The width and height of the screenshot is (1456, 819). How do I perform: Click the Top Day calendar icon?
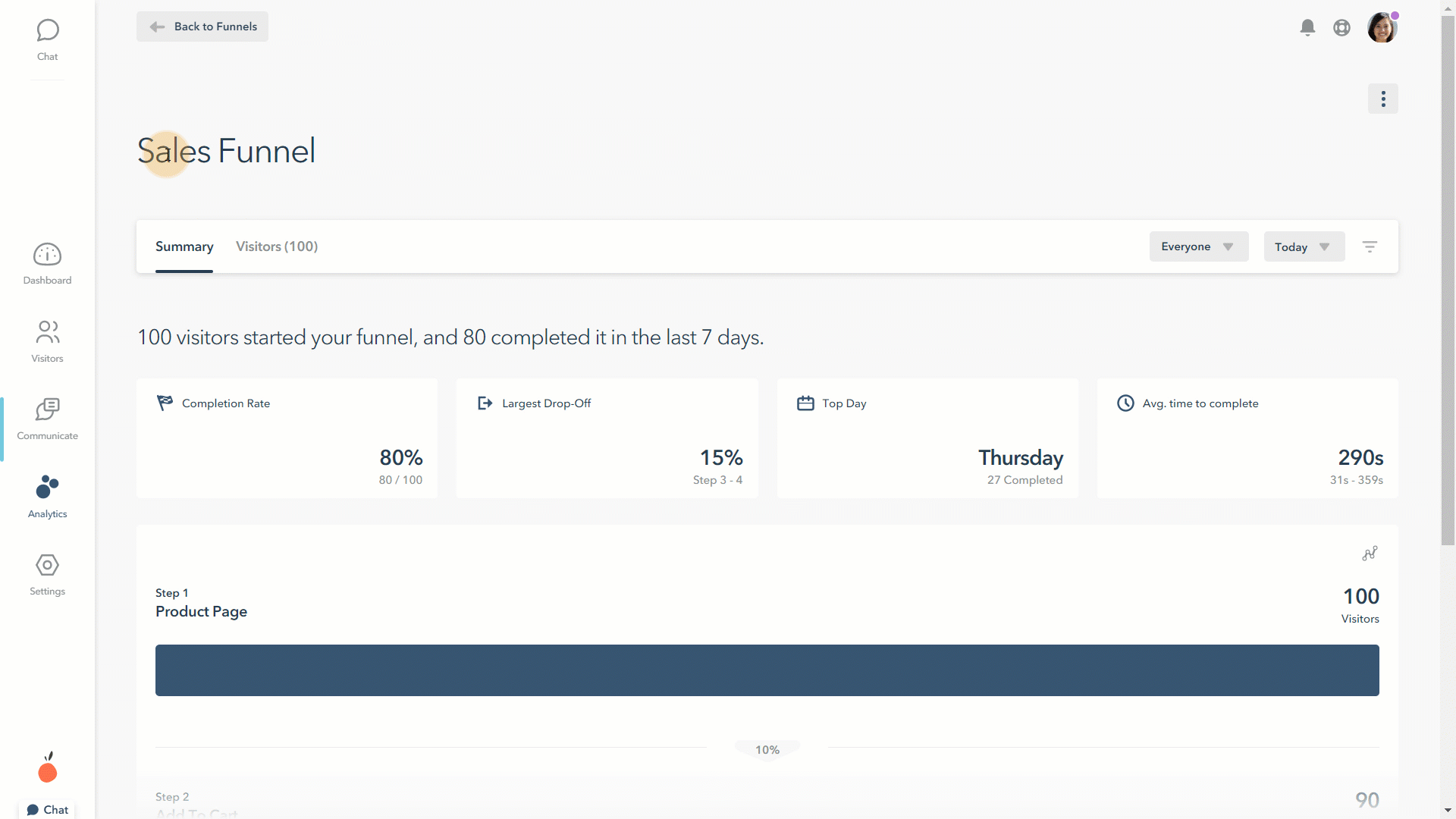pos(805,403)
